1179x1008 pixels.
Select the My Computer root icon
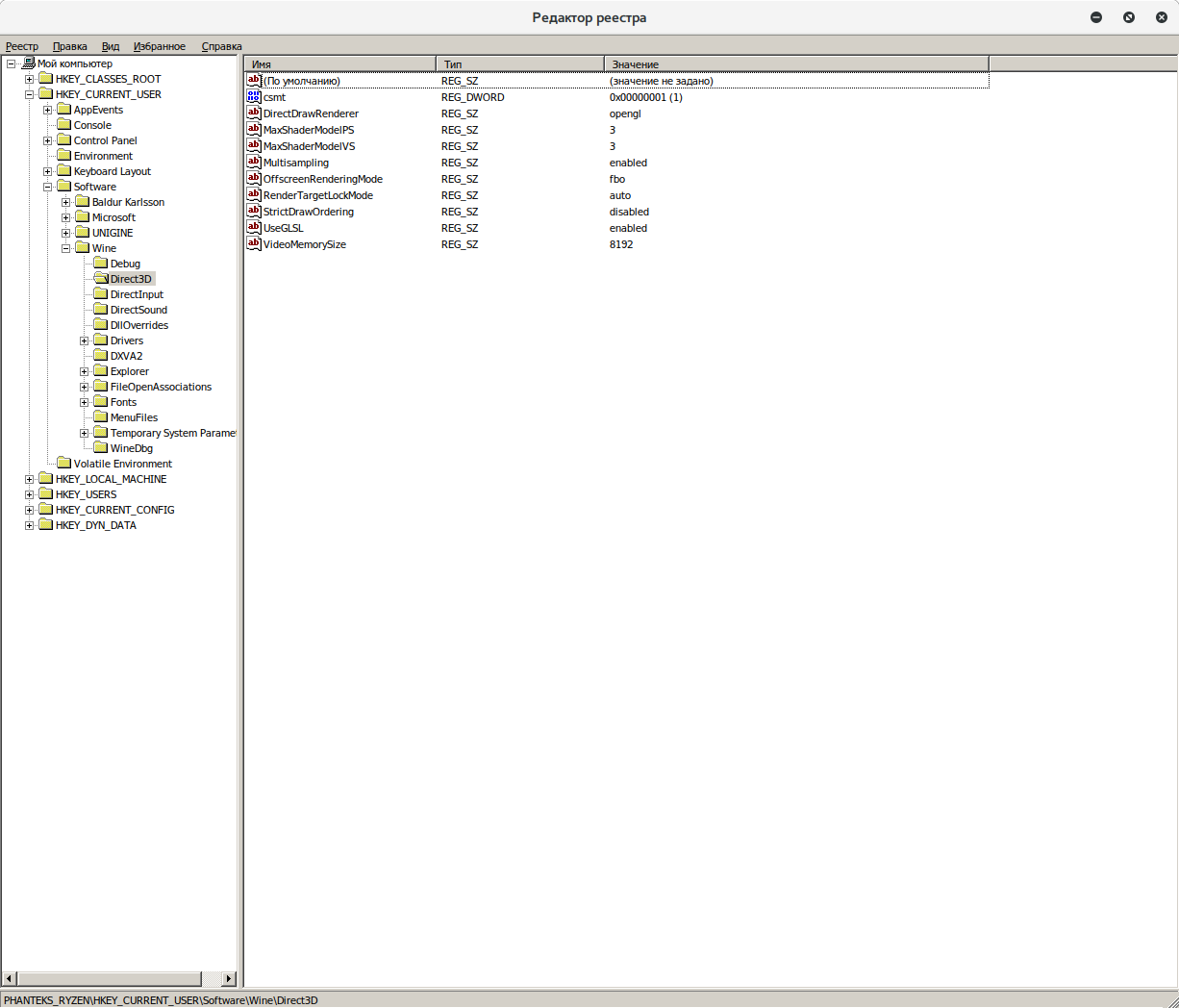pos(28,63)
